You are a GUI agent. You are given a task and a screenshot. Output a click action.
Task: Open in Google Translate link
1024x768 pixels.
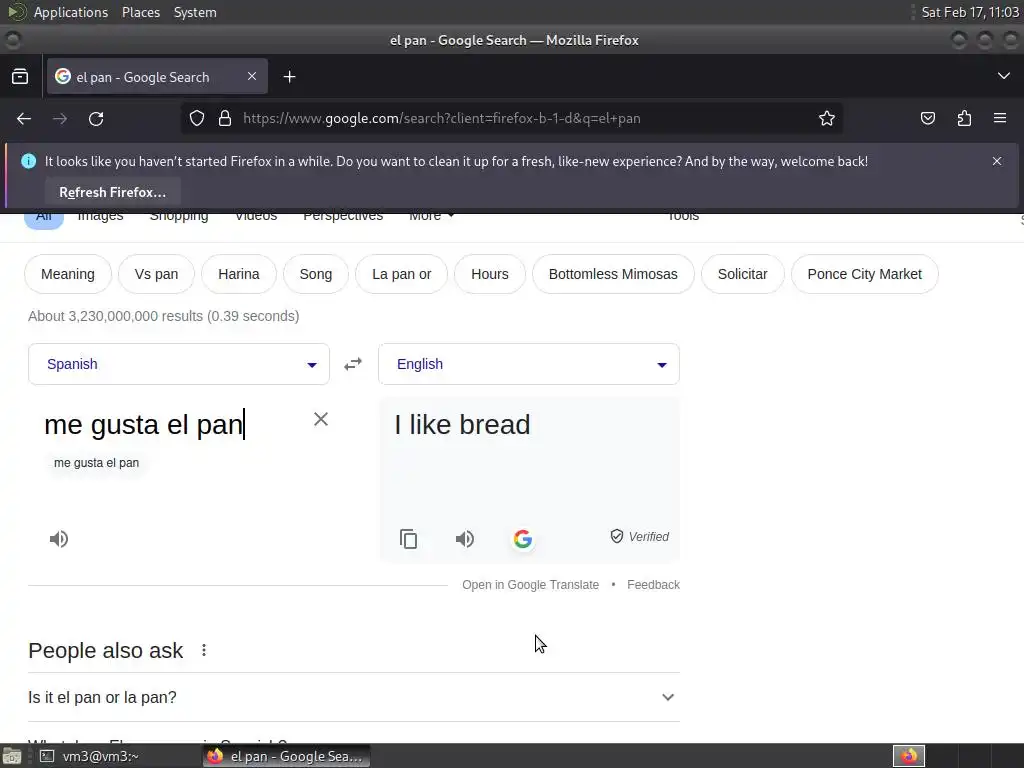pyautogui.click(x=530, y=584)
